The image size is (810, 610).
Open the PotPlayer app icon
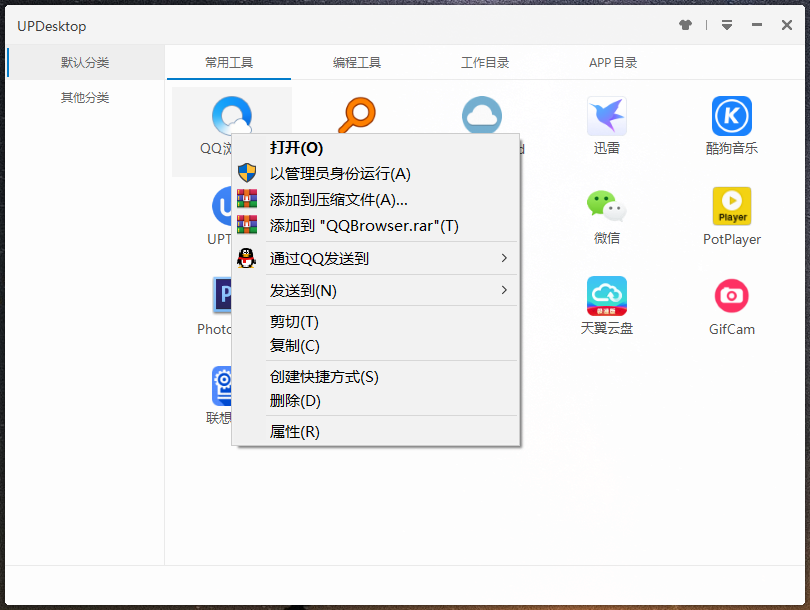pyautogui.click(x=731, y=206)
